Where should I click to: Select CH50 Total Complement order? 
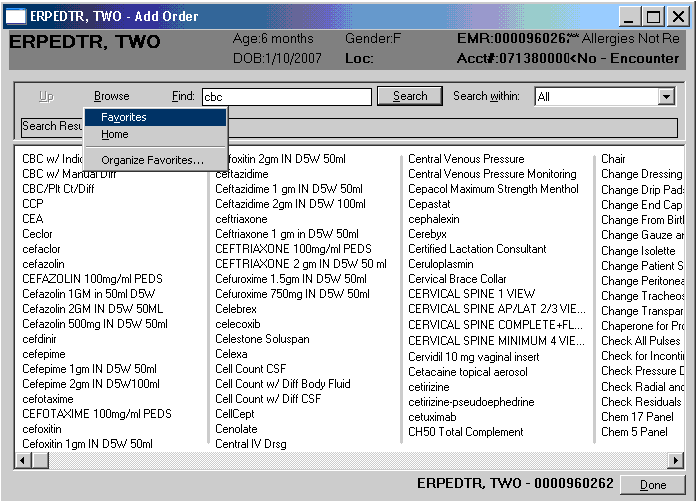coord(464,432)
